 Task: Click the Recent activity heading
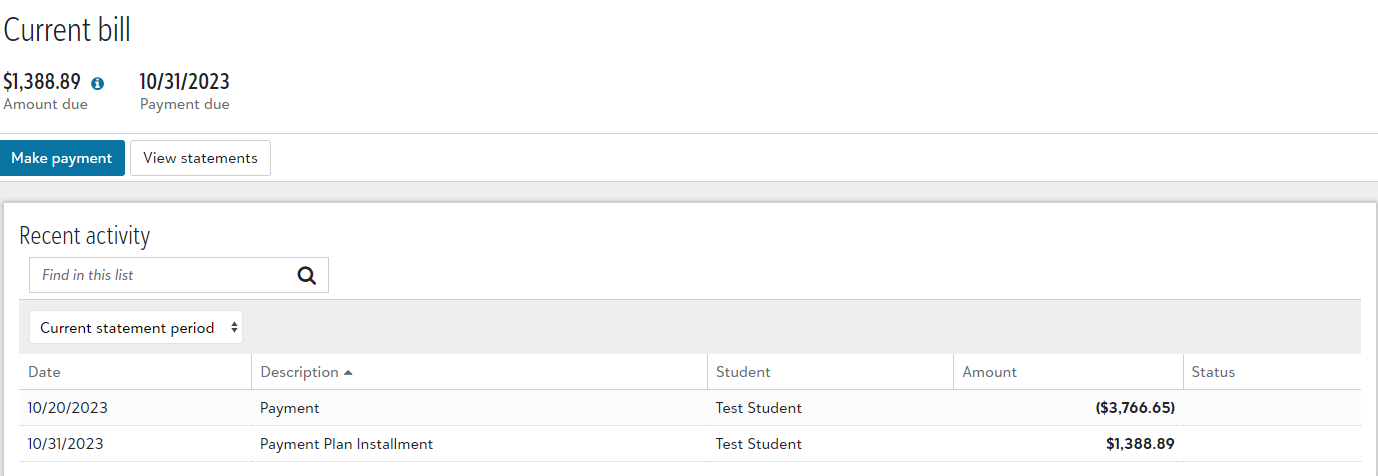point(85,236)
